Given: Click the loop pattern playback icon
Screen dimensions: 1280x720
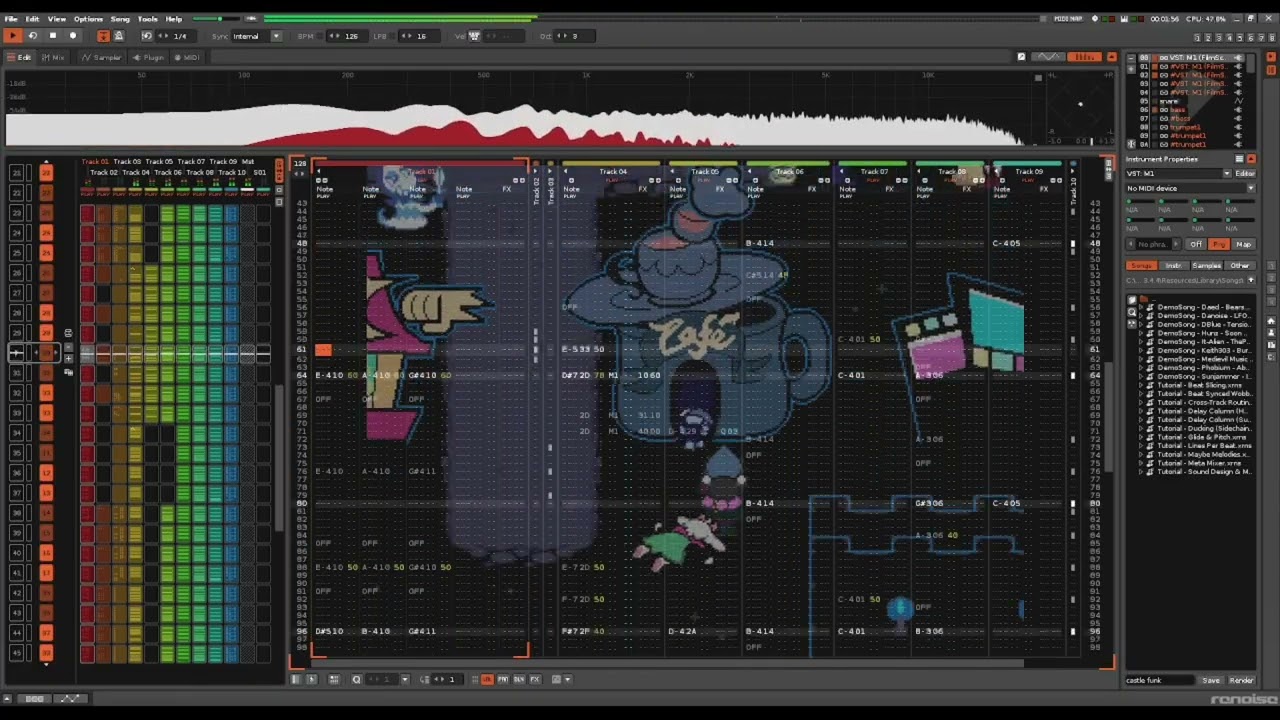Looking at the screenshot, I should (33, 36).
